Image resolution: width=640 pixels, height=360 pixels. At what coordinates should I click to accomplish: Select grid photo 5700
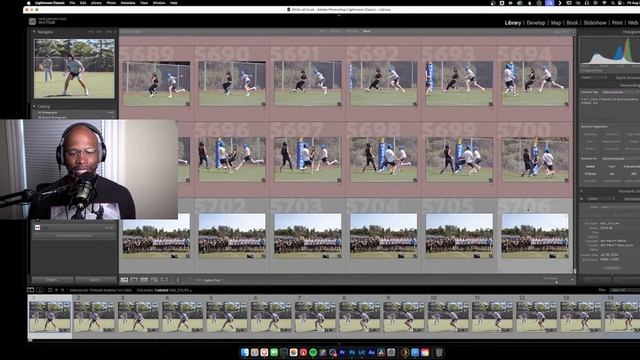point(535,160)
